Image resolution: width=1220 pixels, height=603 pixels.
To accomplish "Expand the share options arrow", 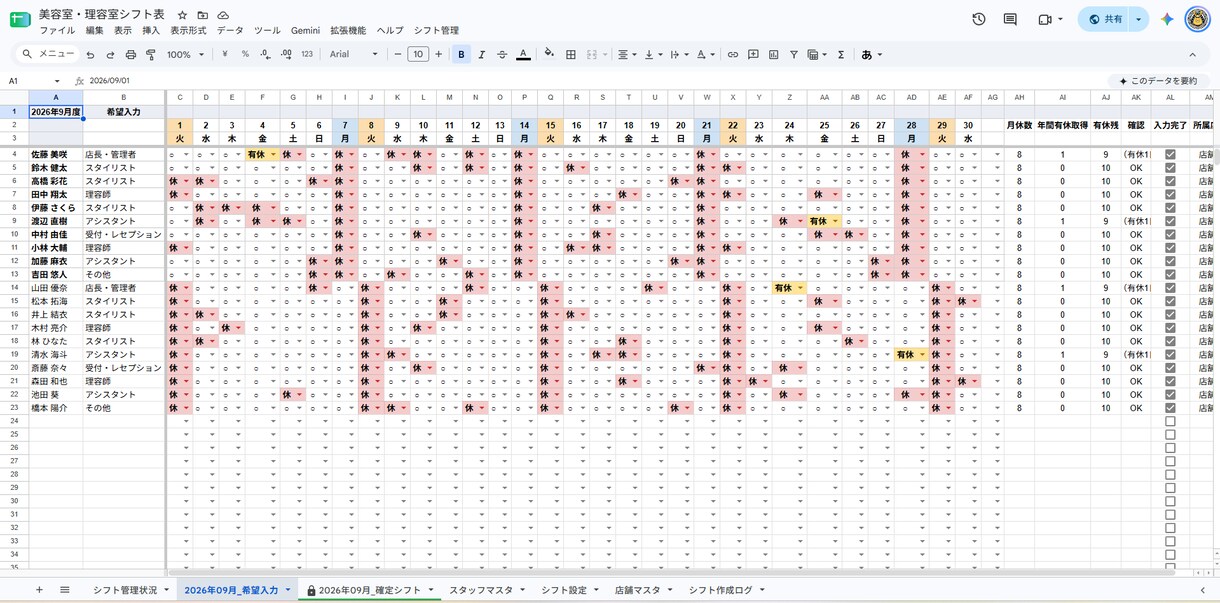I will pos(1138,19).
